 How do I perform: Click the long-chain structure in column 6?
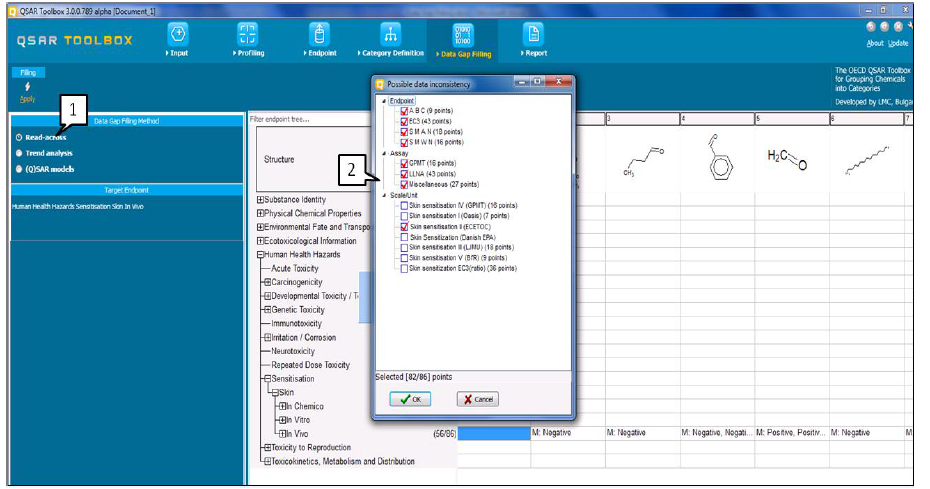pos(867,160)
